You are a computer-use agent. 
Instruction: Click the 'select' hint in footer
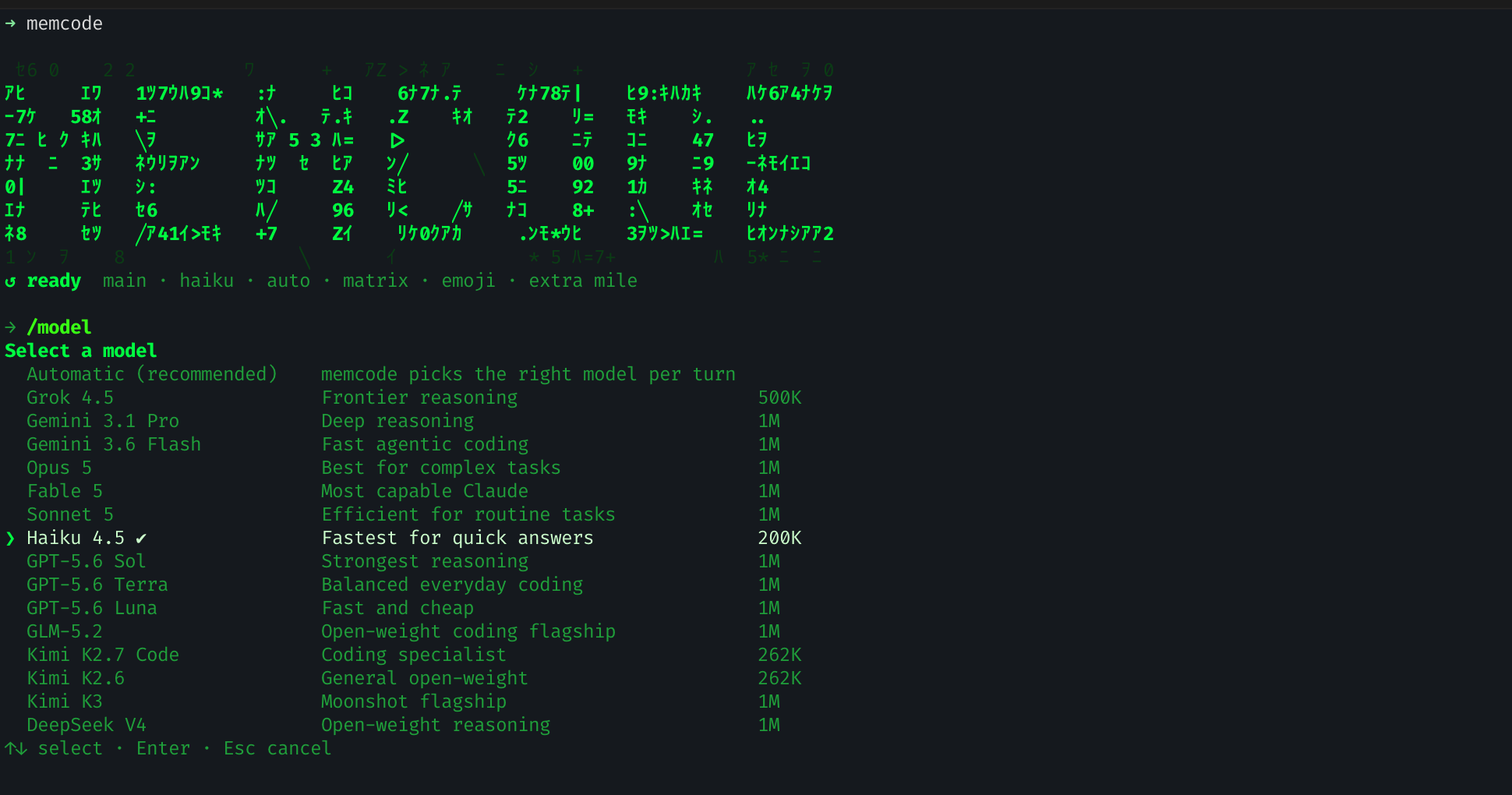[70, 748]
